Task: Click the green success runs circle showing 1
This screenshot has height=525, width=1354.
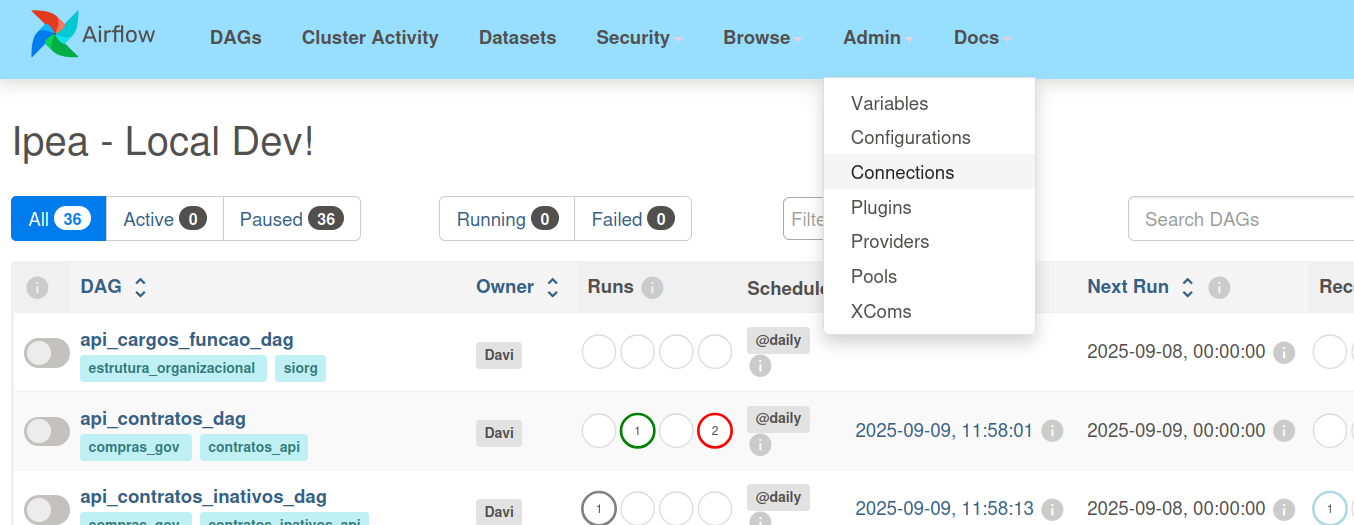Action: point(637,431)
